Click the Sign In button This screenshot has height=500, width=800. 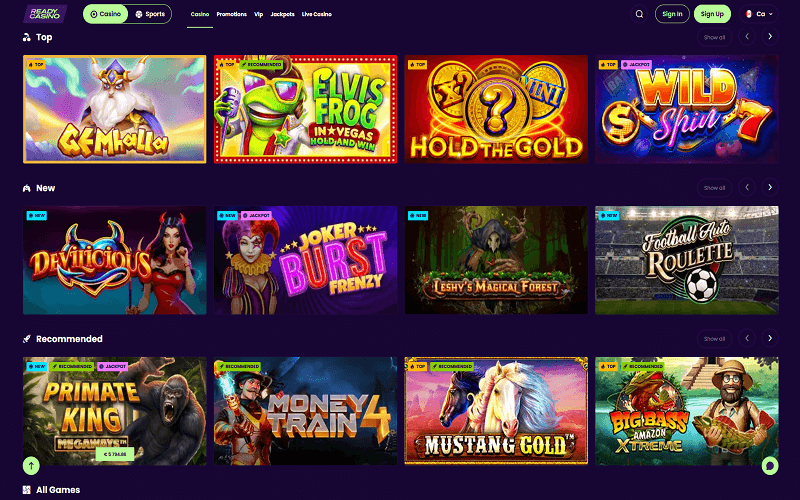[x=672, y=14]
